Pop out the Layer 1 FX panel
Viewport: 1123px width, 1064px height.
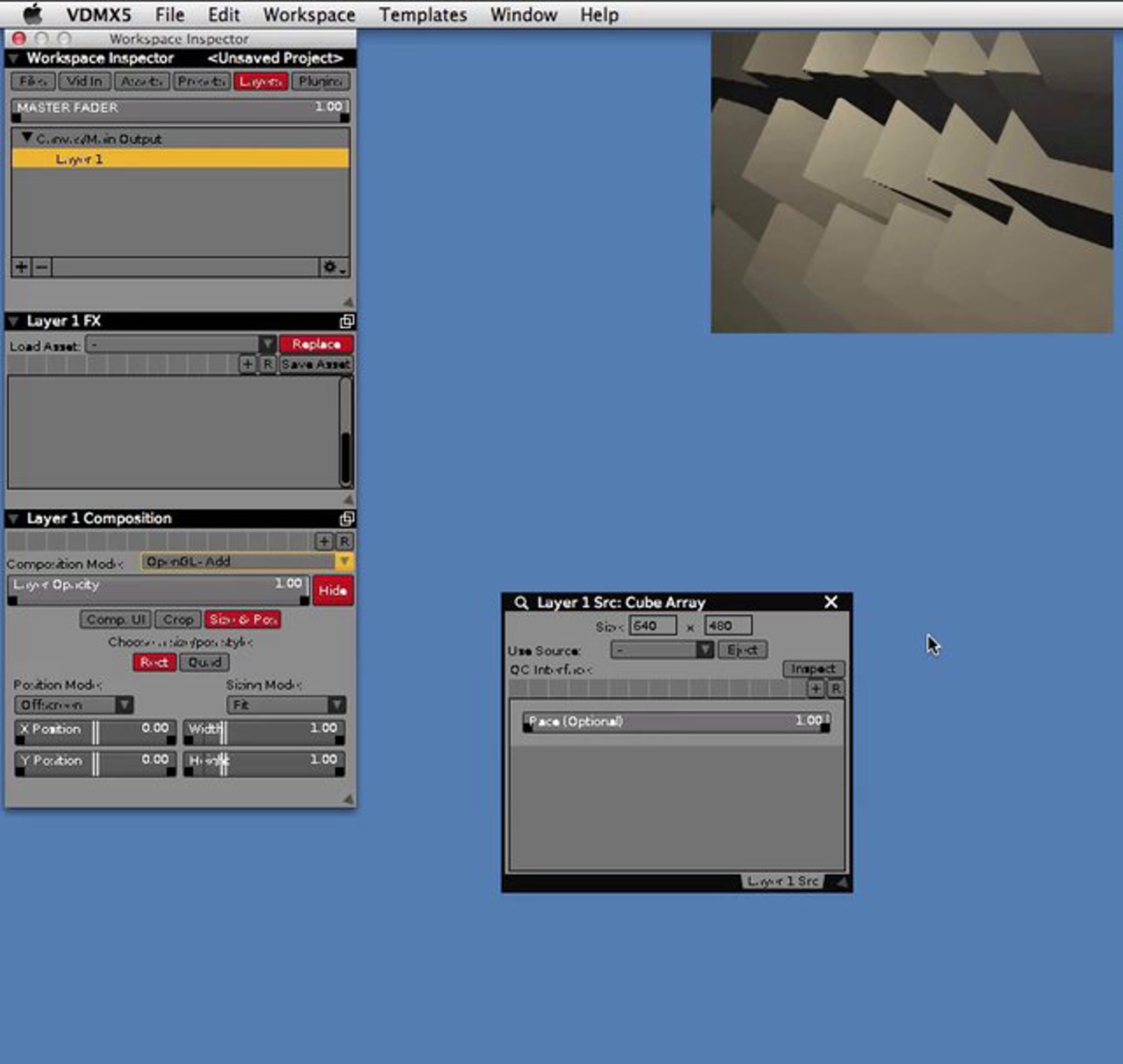click(x=346, y=322)
